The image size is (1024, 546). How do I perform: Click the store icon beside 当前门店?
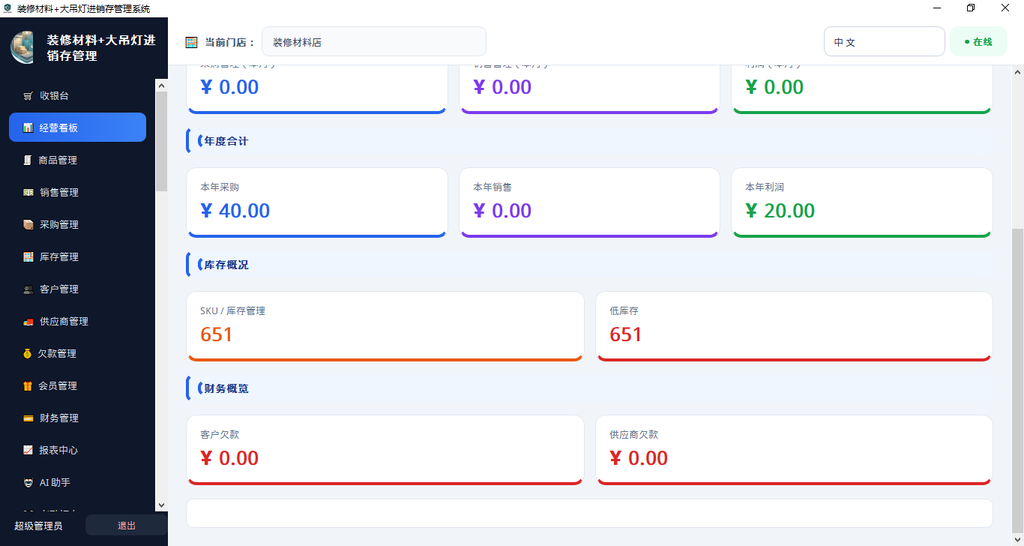(x=191, y=42)
